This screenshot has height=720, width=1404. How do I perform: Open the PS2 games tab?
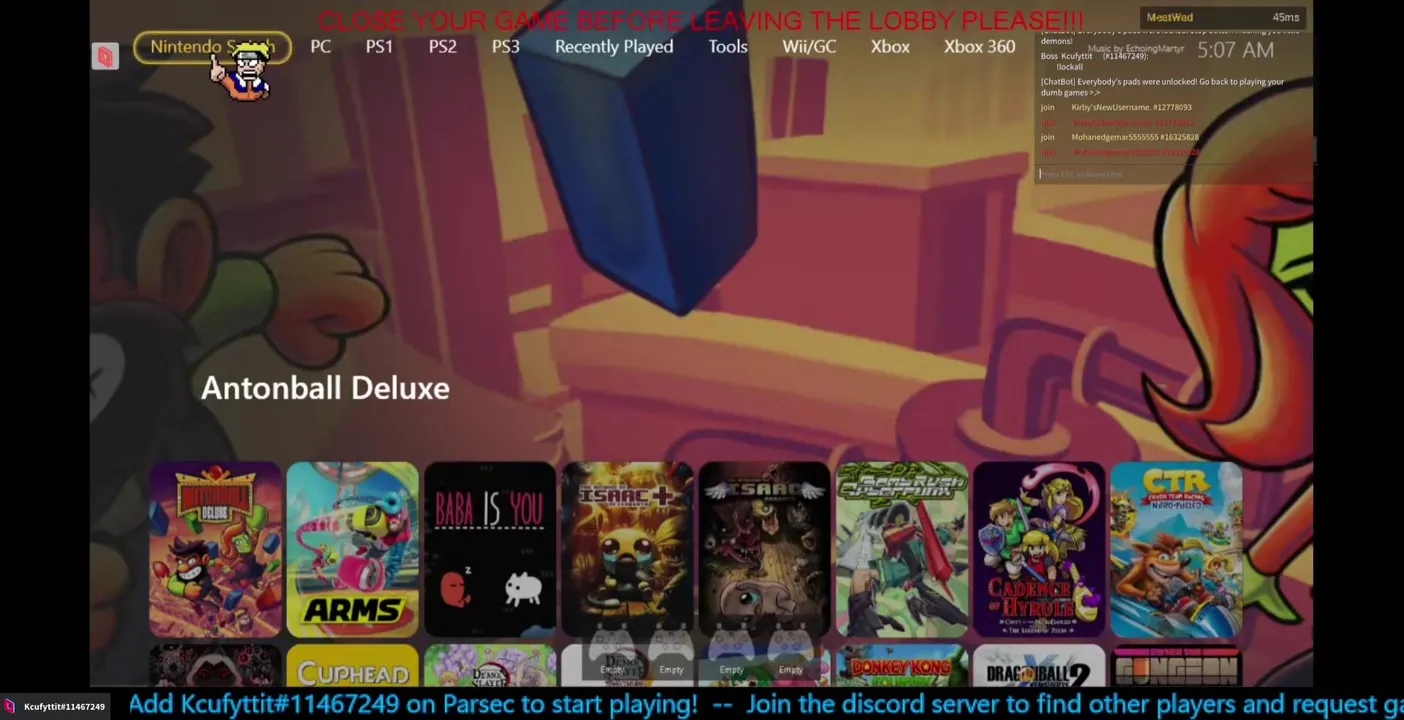point(442,47)
